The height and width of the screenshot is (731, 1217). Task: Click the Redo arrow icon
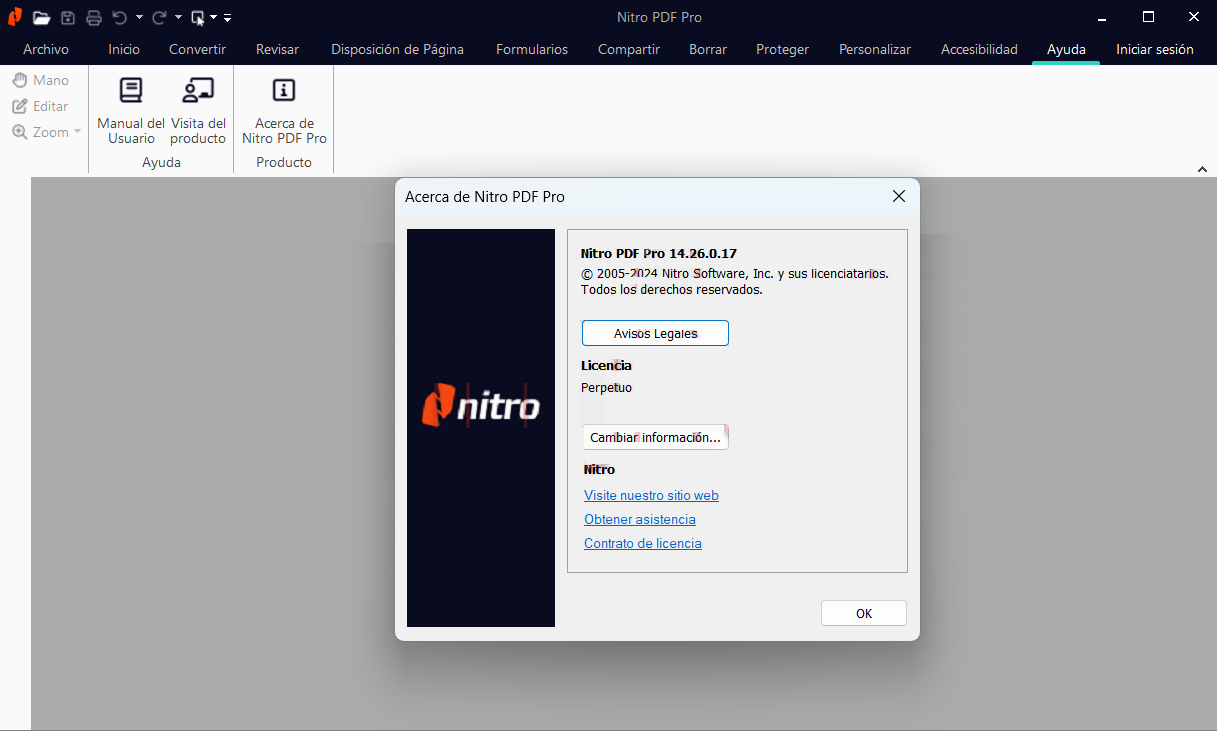tap(159, 17)
